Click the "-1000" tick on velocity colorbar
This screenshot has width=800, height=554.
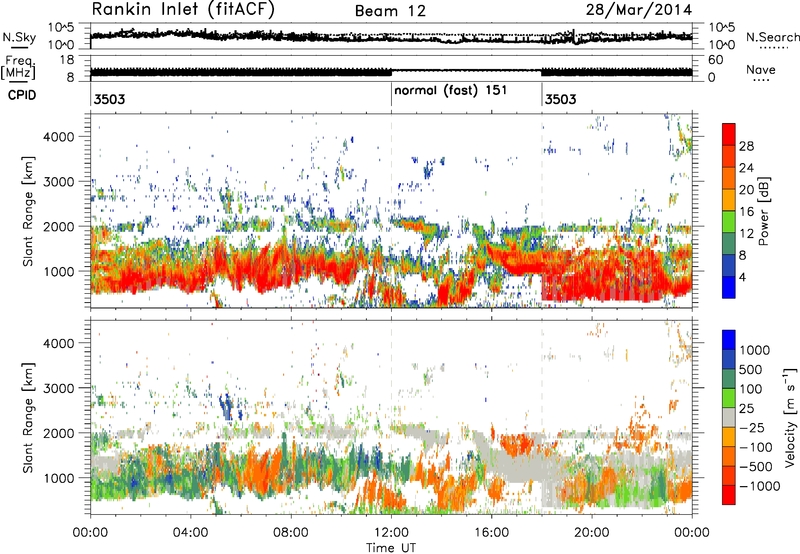click(x=759, y=486)
